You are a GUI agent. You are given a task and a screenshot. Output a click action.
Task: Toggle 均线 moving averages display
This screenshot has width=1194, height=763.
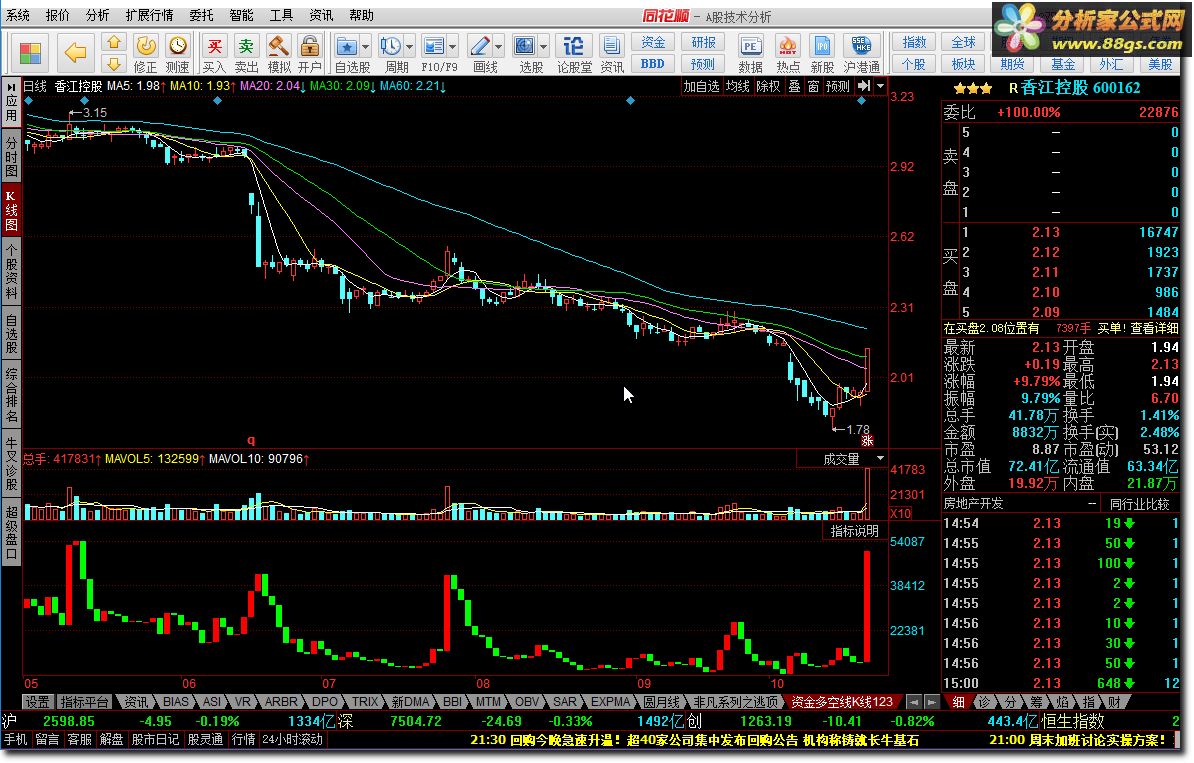(x=737, y=86)
